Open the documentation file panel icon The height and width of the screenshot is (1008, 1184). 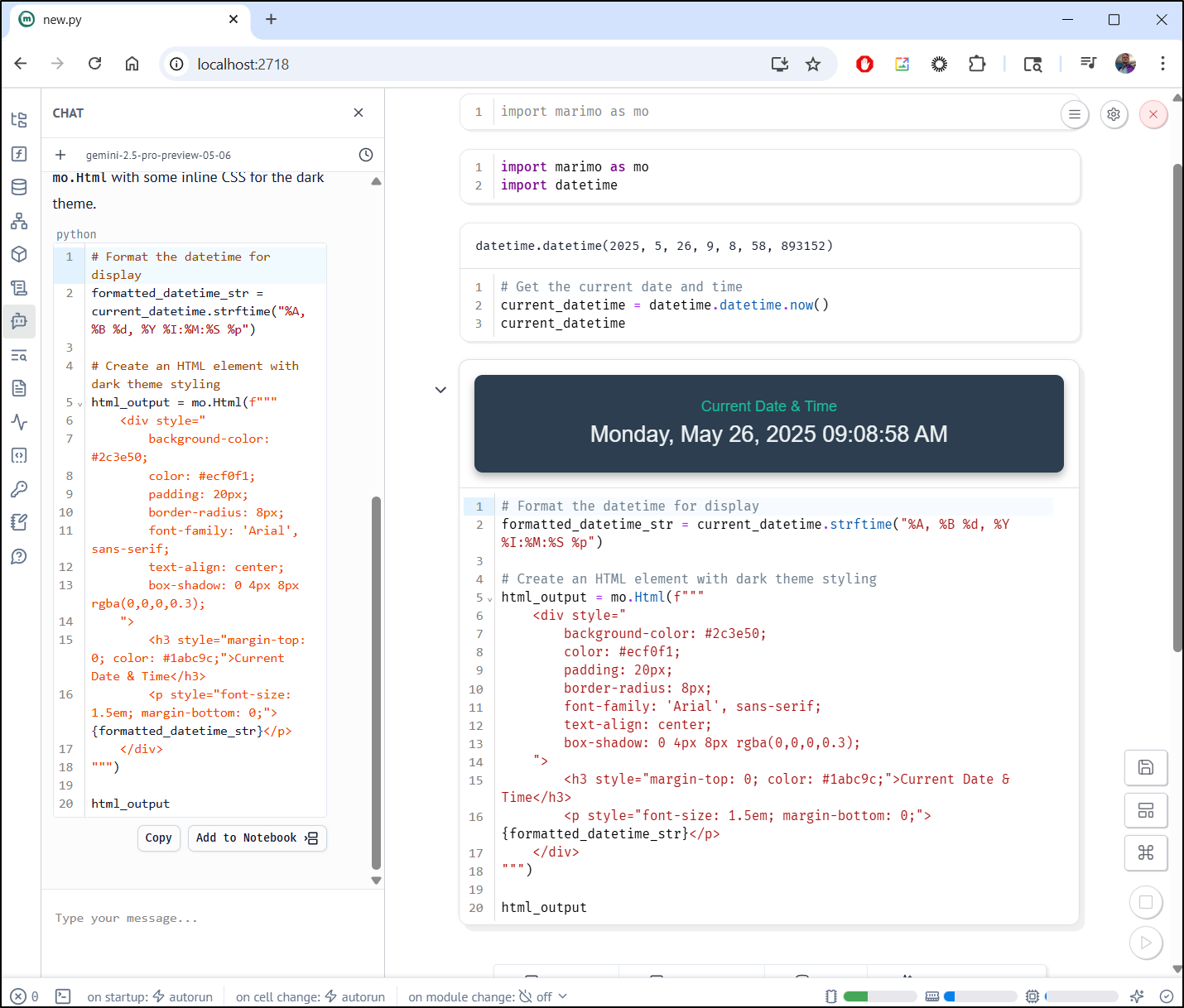point(19,388)
